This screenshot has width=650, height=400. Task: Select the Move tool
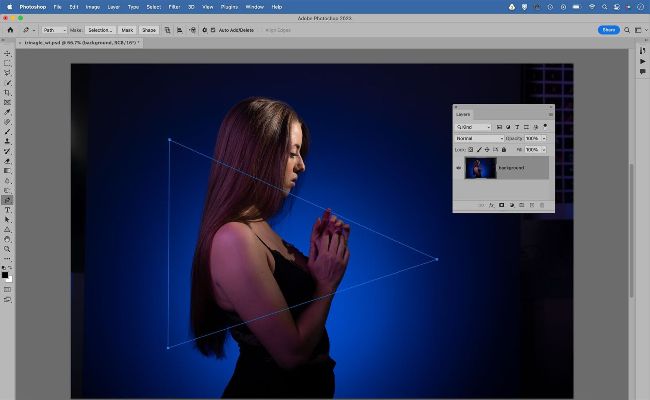[8, 53]
